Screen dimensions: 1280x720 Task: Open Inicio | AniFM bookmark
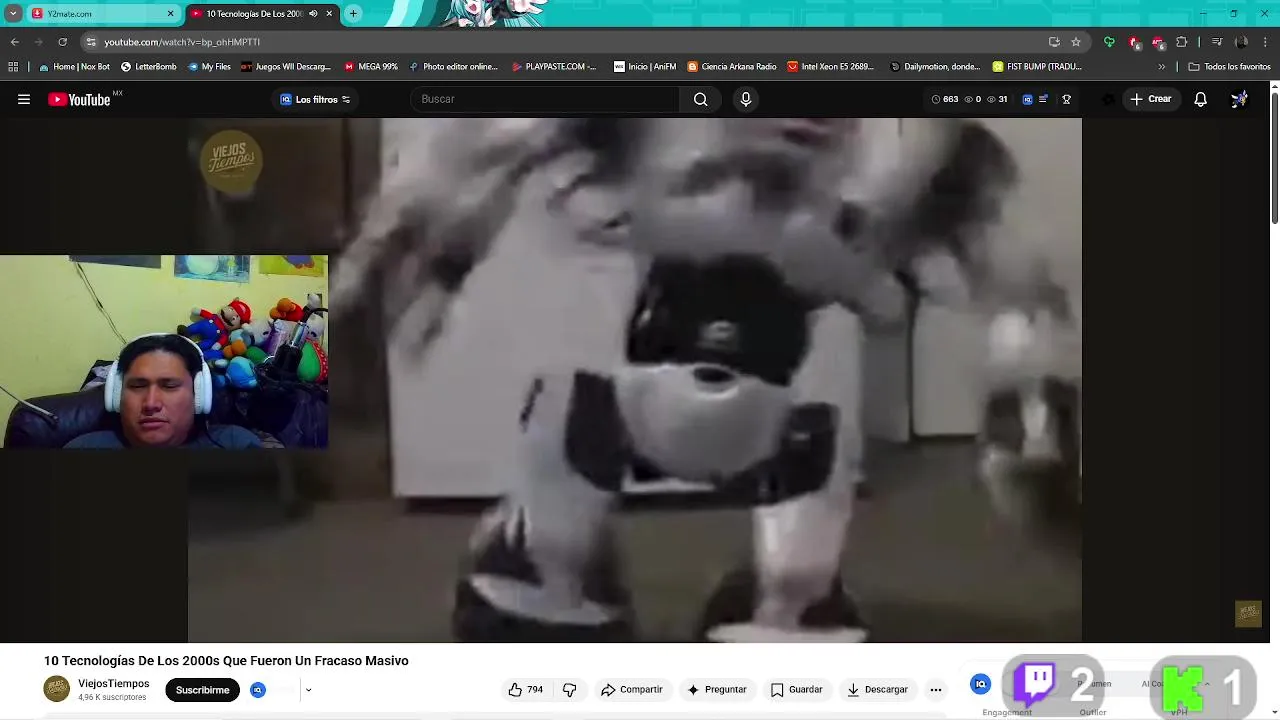[645, 67]
